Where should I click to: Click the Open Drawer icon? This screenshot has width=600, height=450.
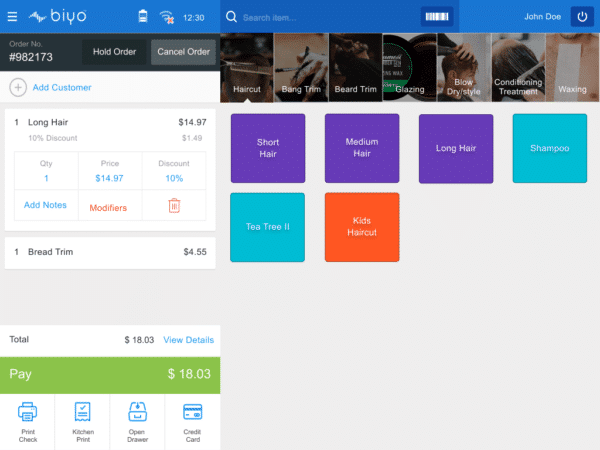[137, 412]
